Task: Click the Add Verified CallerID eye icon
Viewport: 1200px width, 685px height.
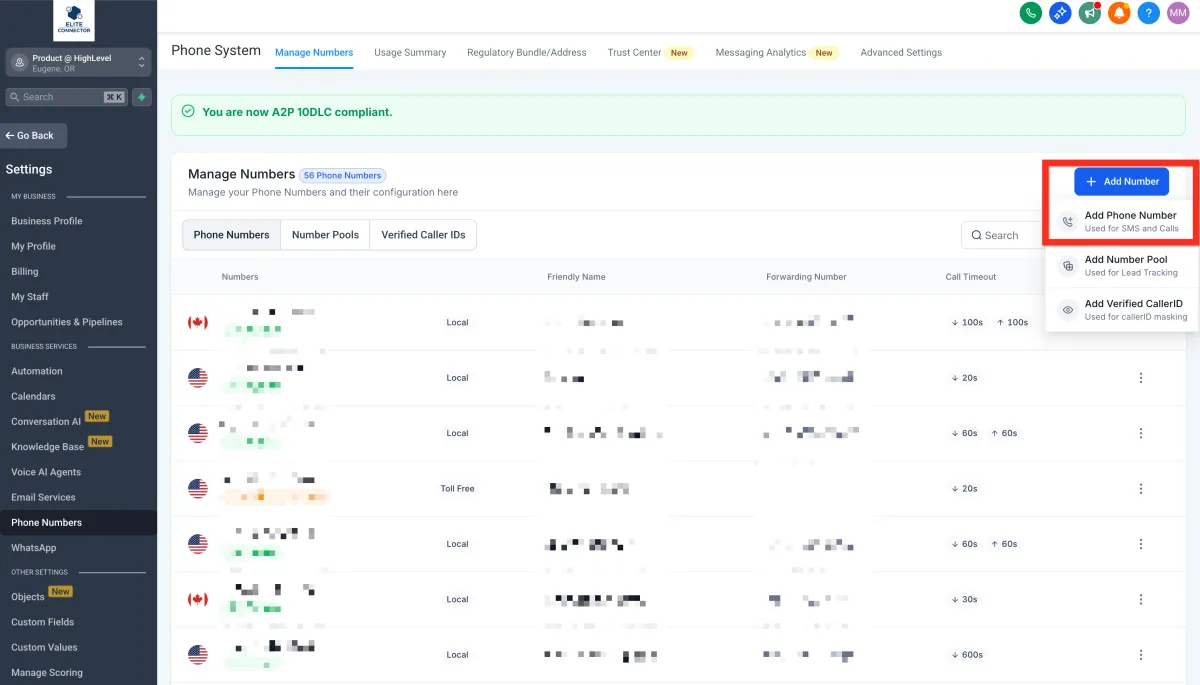Action: tap(1068, 310)
